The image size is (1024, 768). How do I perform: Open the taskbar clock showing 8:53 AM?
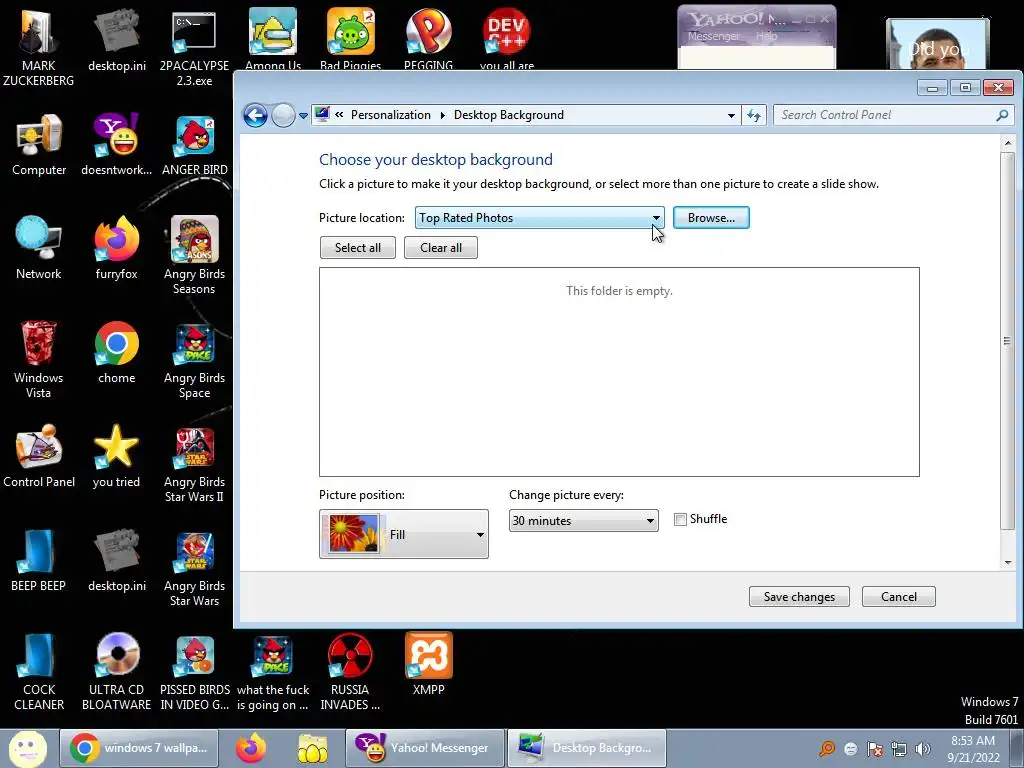point(973,748)
